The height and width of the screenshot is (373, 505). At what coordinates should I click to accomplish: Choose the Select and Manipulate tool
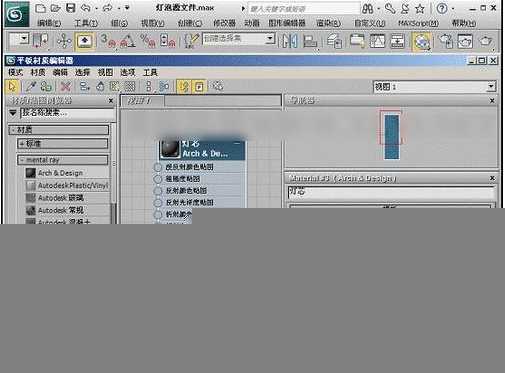point(64,41)
